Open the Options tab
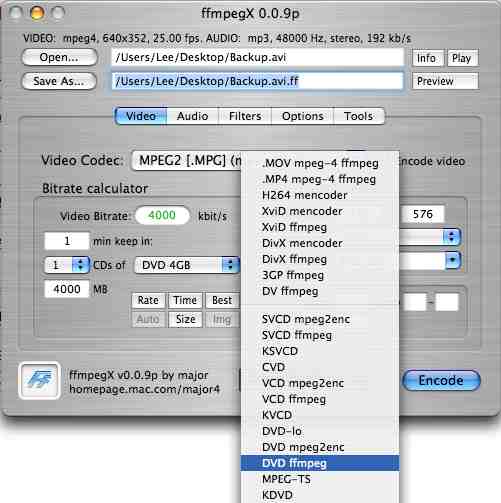Screen dimensions: 501x503 (x=302, y=116)
